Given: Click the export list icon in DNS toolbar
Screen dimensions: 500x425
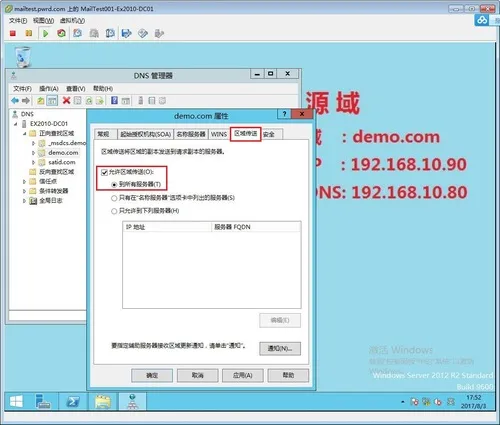Looking at the screenshot, I should pos(99,100).
